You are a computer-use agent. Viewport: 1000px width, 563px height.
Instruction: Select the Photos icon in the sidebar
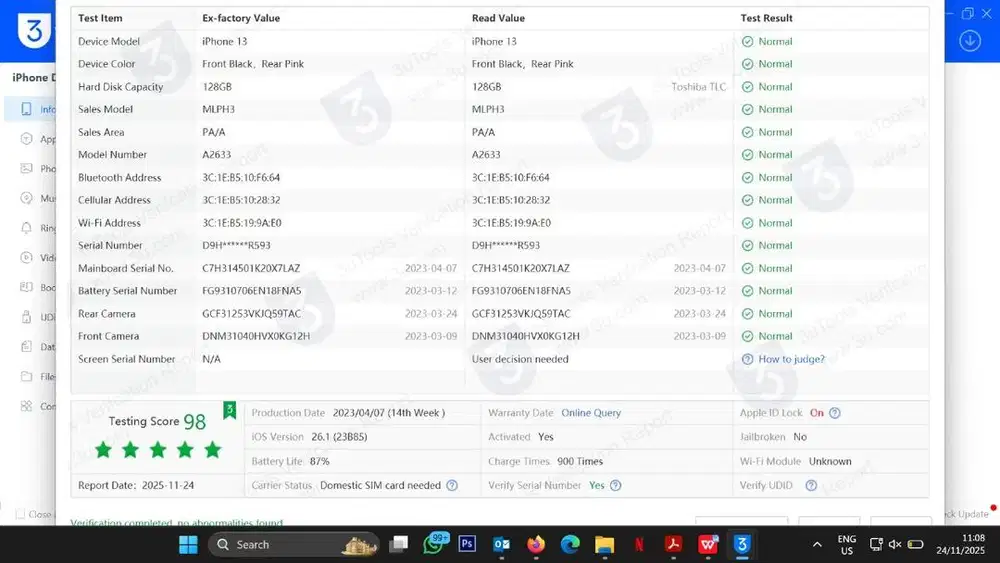click(x=27, y=169)
